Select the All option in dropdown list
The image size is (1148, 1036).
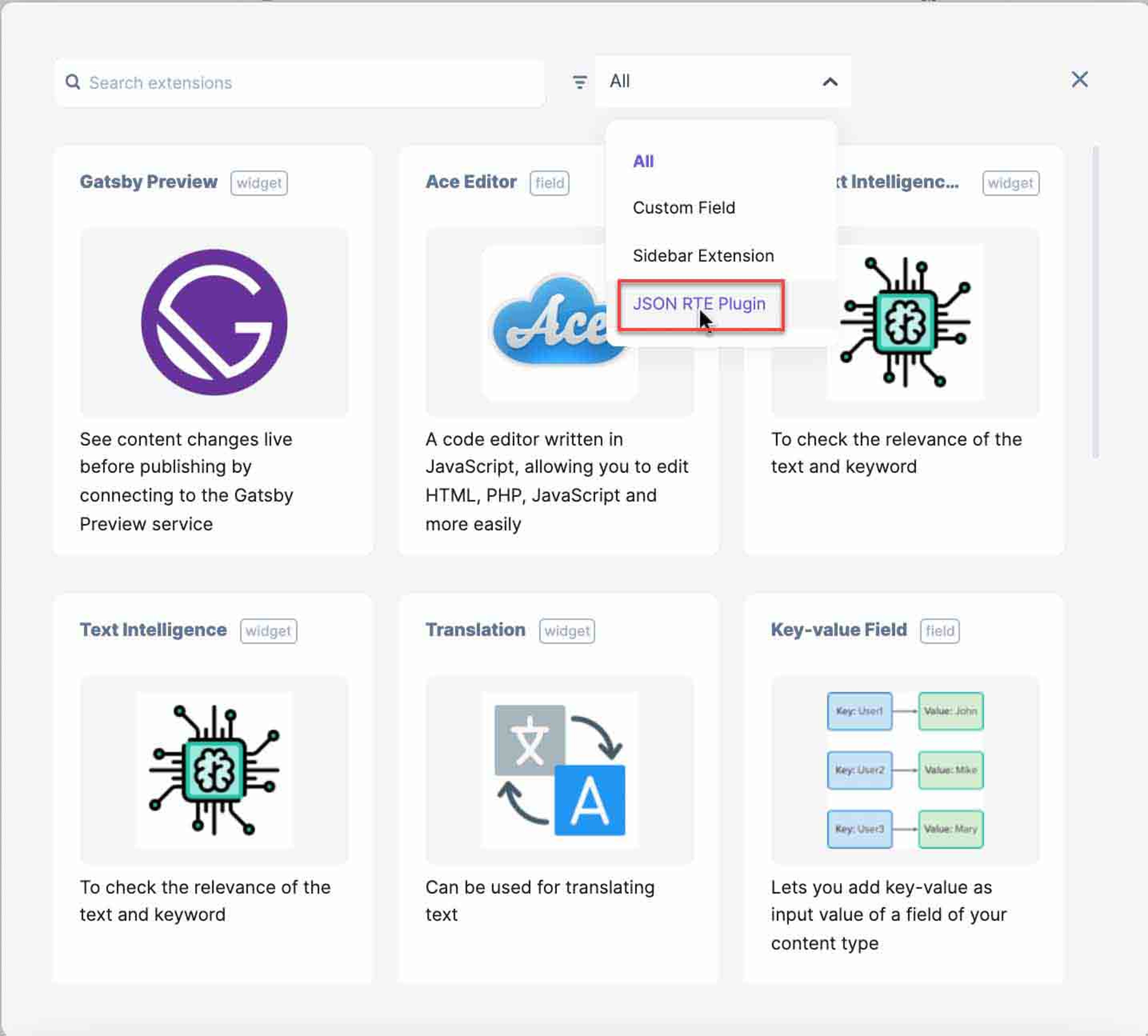[x=643, y=161]
